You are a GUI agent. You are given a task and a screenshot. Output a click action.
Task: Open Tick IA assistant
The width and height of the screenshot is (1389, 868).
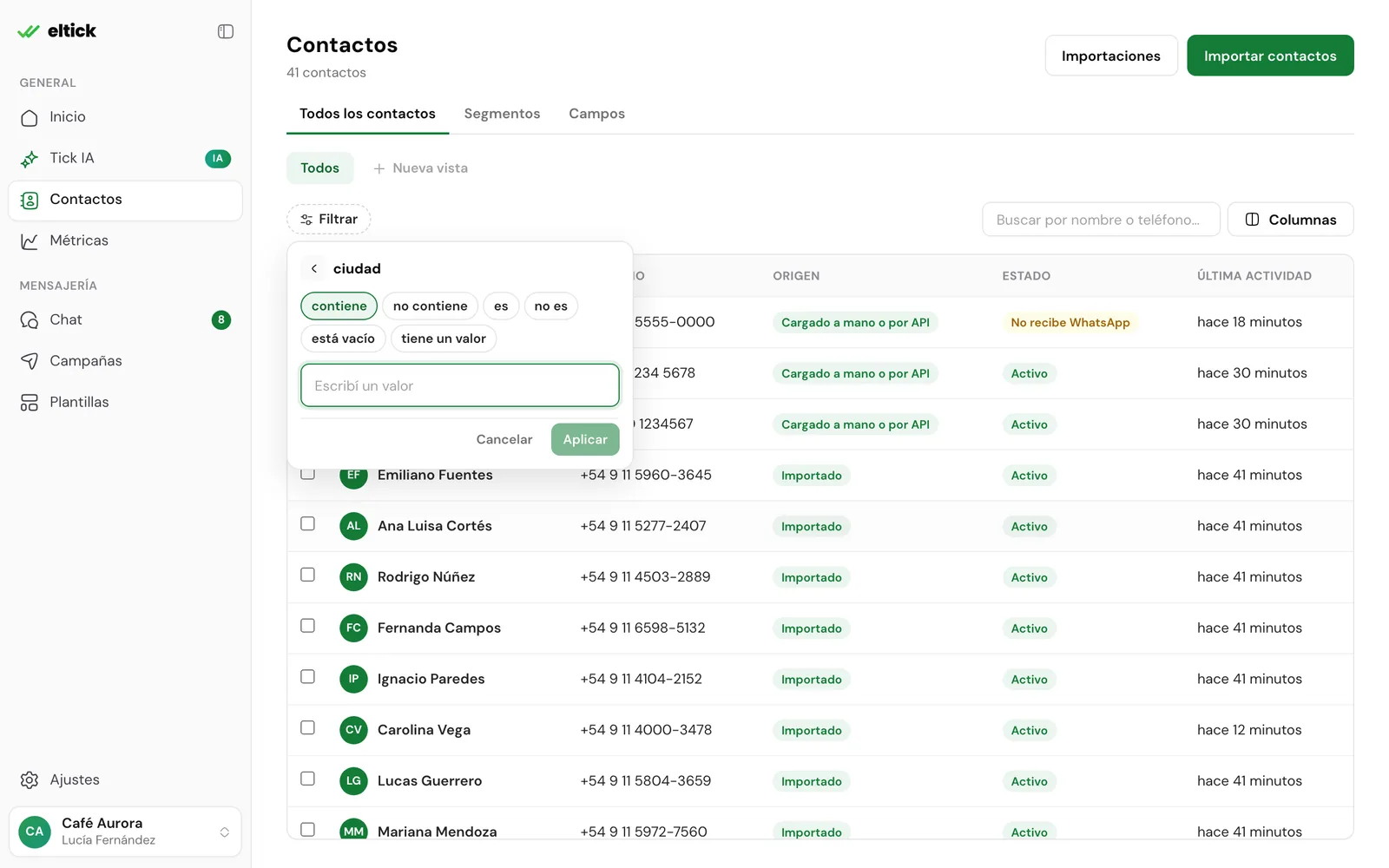[x=125, y=158]
